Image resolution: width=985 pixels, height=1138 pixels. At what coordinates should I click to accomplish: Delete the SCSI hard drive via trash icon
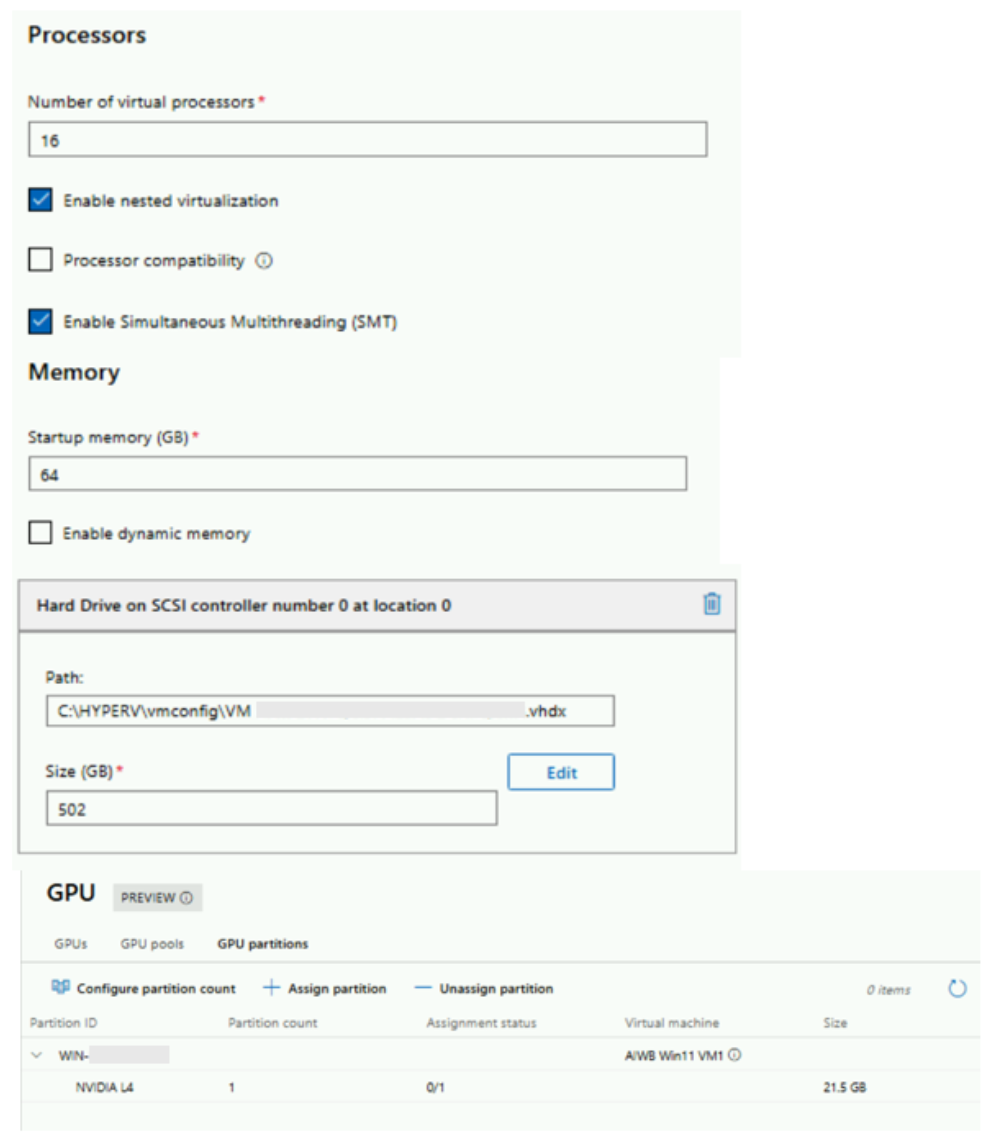[x=712, y=604]
